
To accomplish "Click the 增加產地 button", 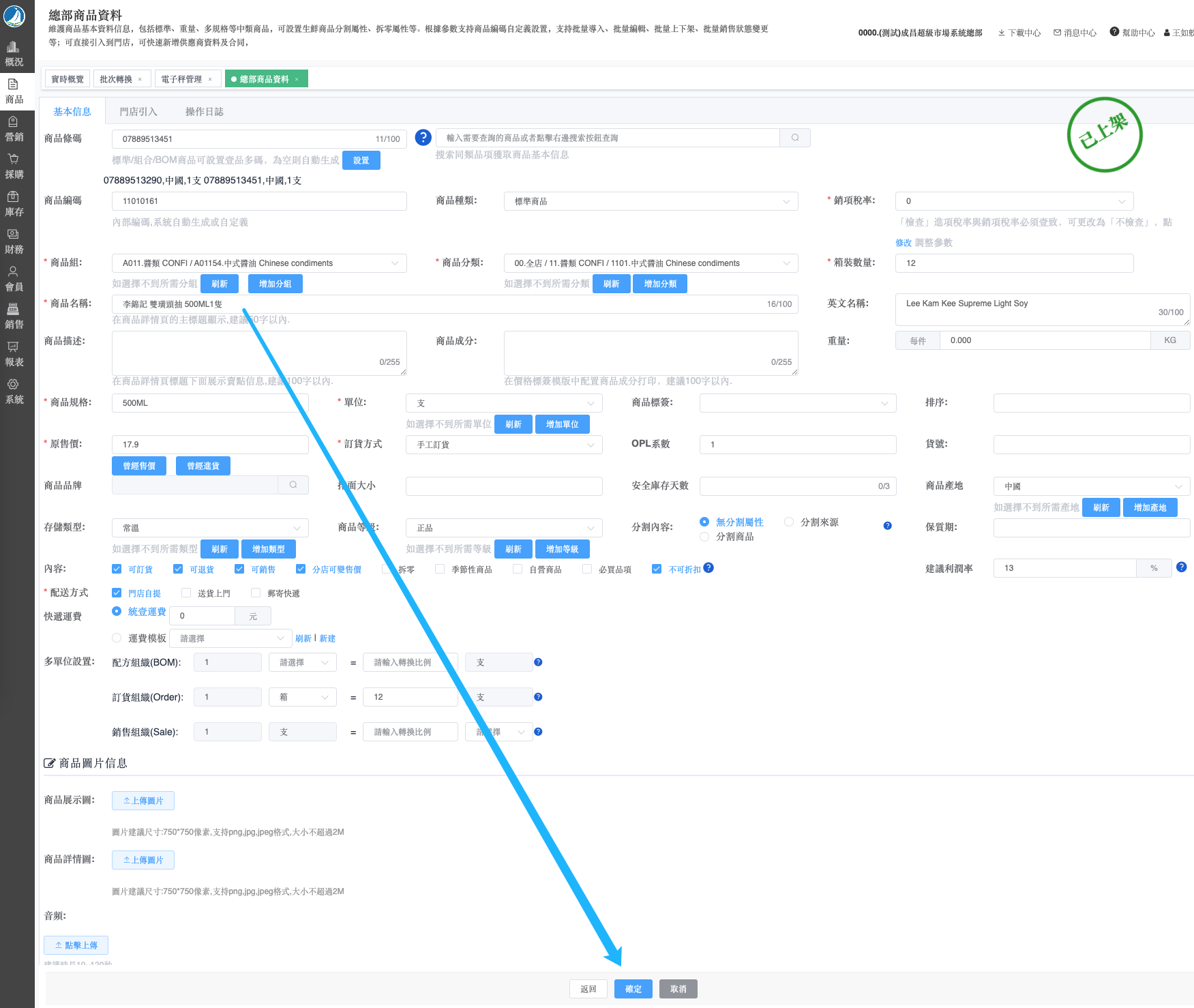I will point(1150,507).
